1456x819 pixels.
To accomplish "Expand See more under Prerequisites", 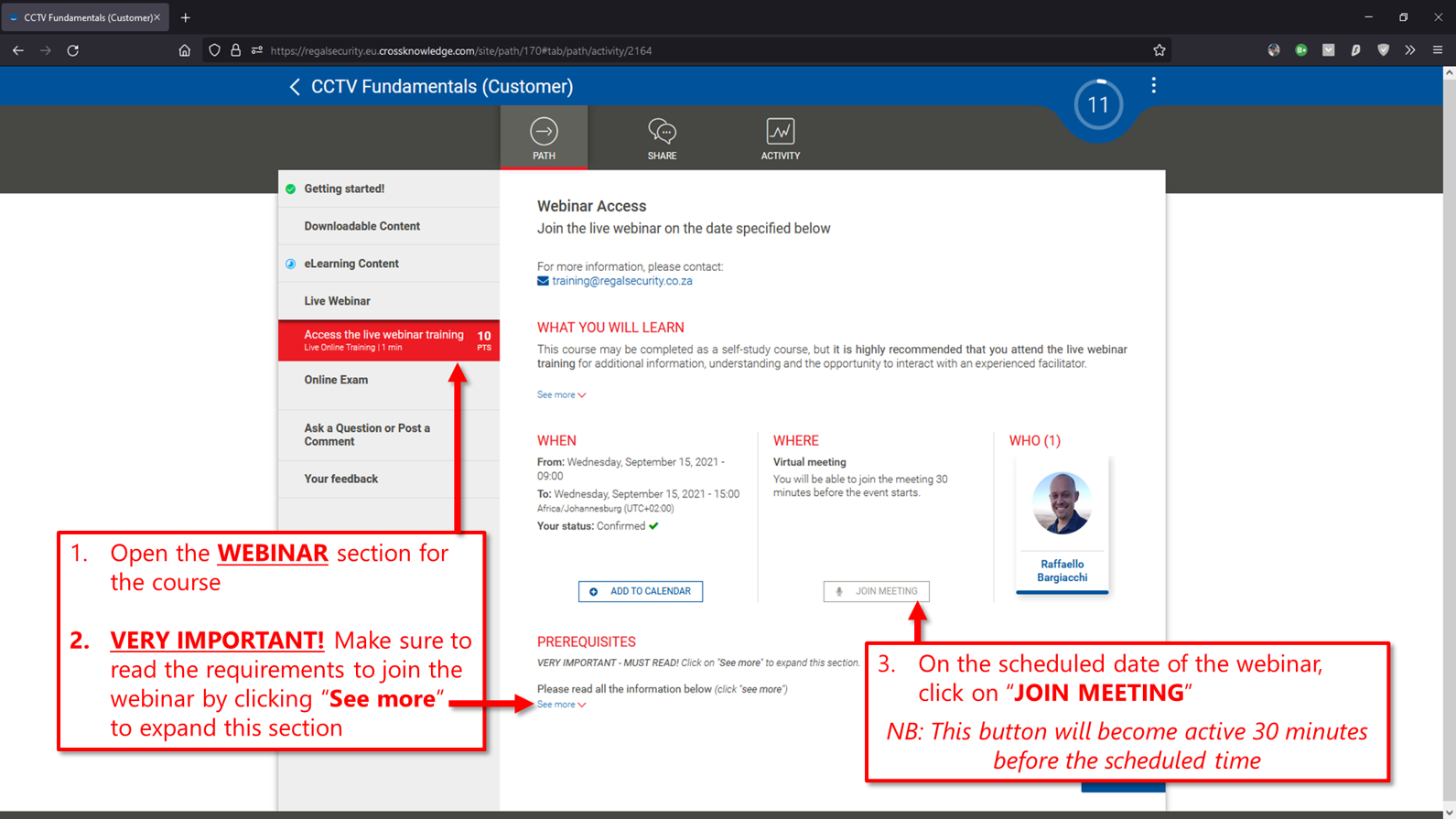I will tap(561, 705).
